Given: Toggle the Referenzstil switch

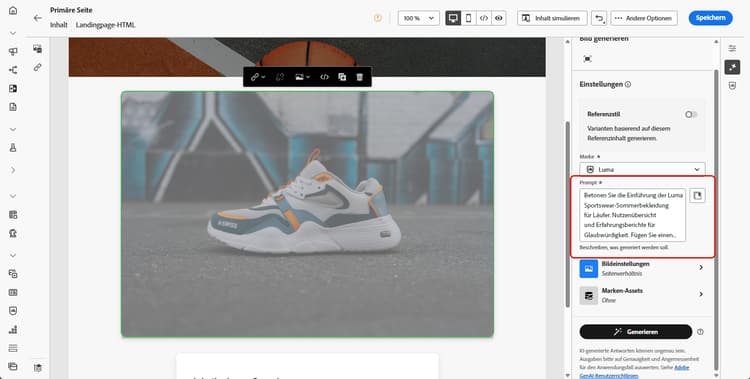Looking at the screenshot, I should click(x=691, y=114).
